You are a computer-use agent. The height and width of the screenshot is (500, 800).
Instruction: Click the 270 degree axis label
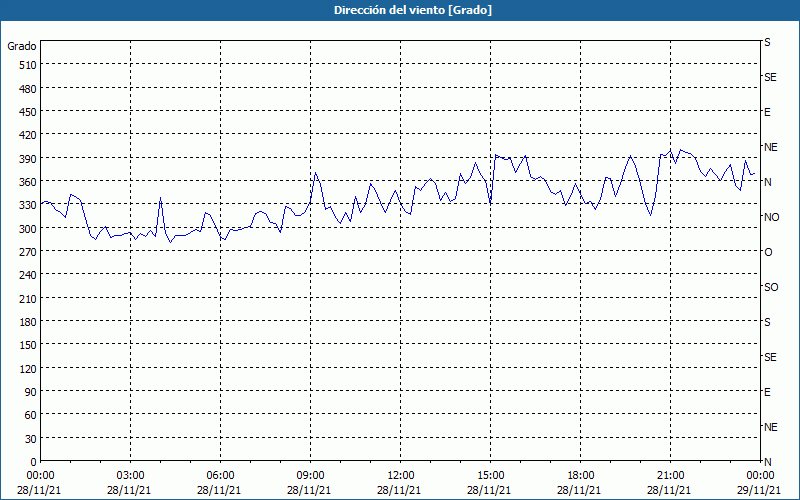[28, 252]
